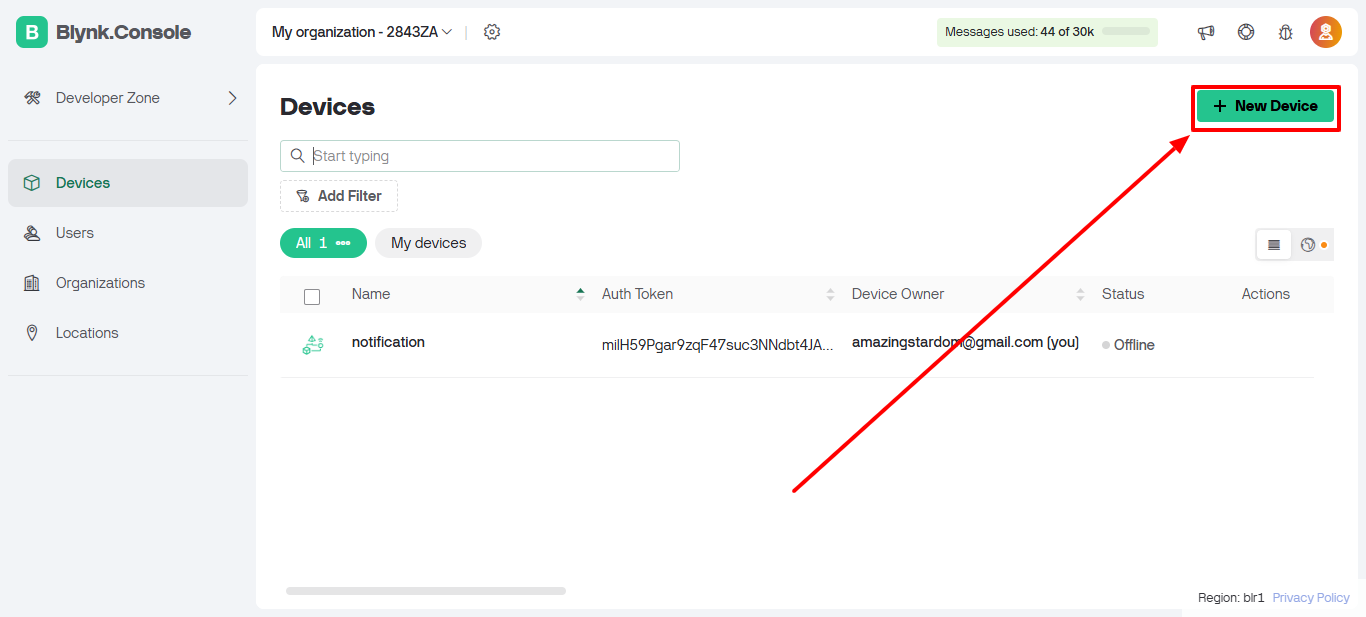Click the notification auth token cell

point(717,345)
